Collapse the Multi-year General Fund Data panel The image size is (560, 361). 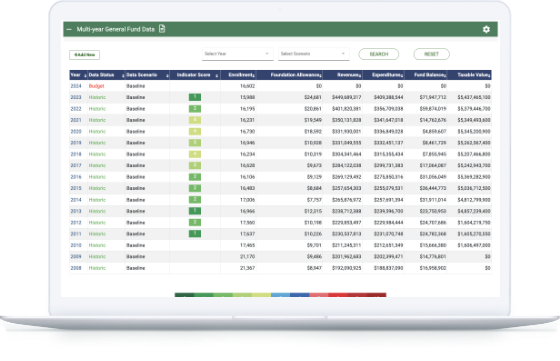[69, 29]
